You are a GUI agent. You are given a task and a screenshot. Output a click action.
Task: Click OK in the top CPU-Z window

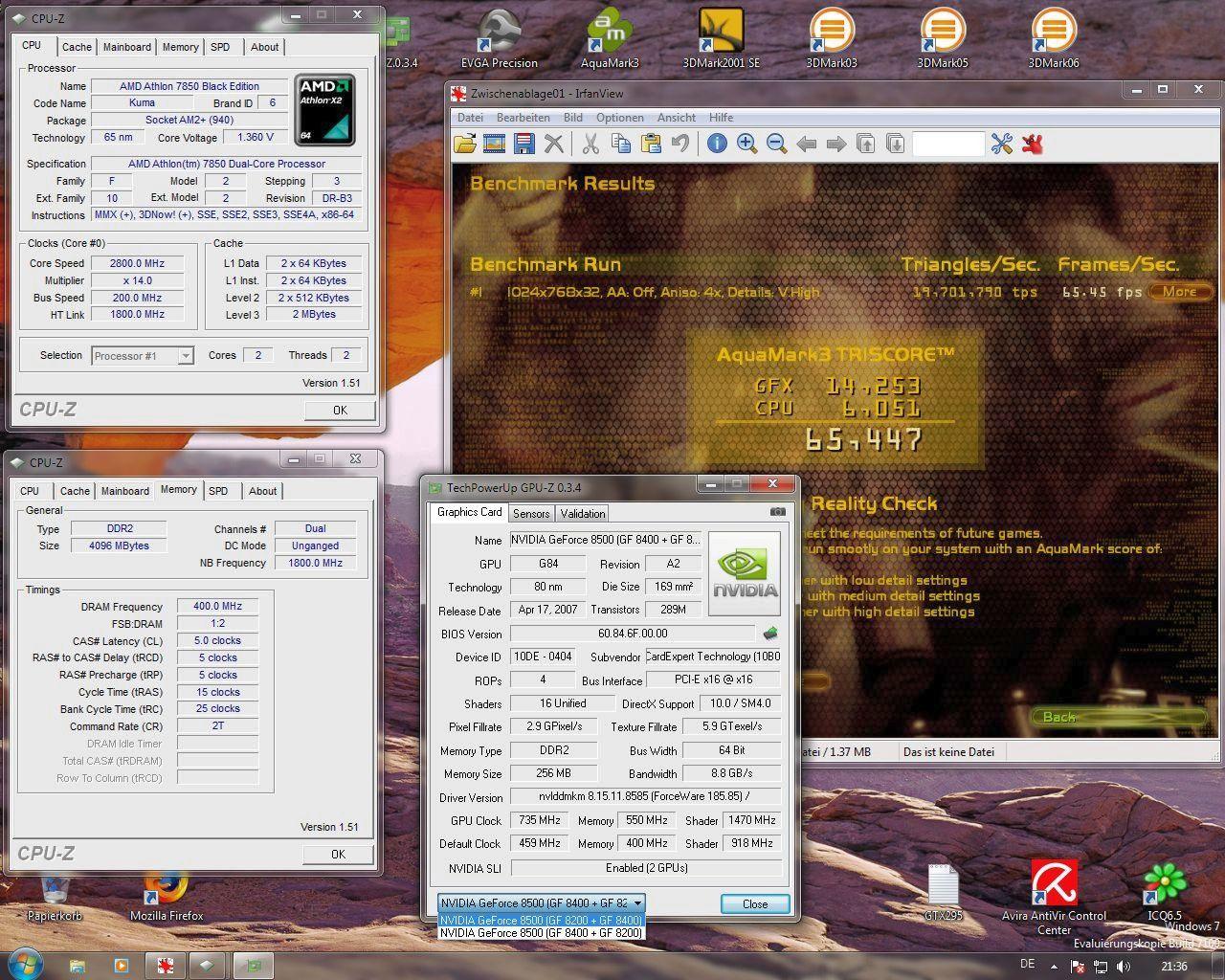[340, 411]
